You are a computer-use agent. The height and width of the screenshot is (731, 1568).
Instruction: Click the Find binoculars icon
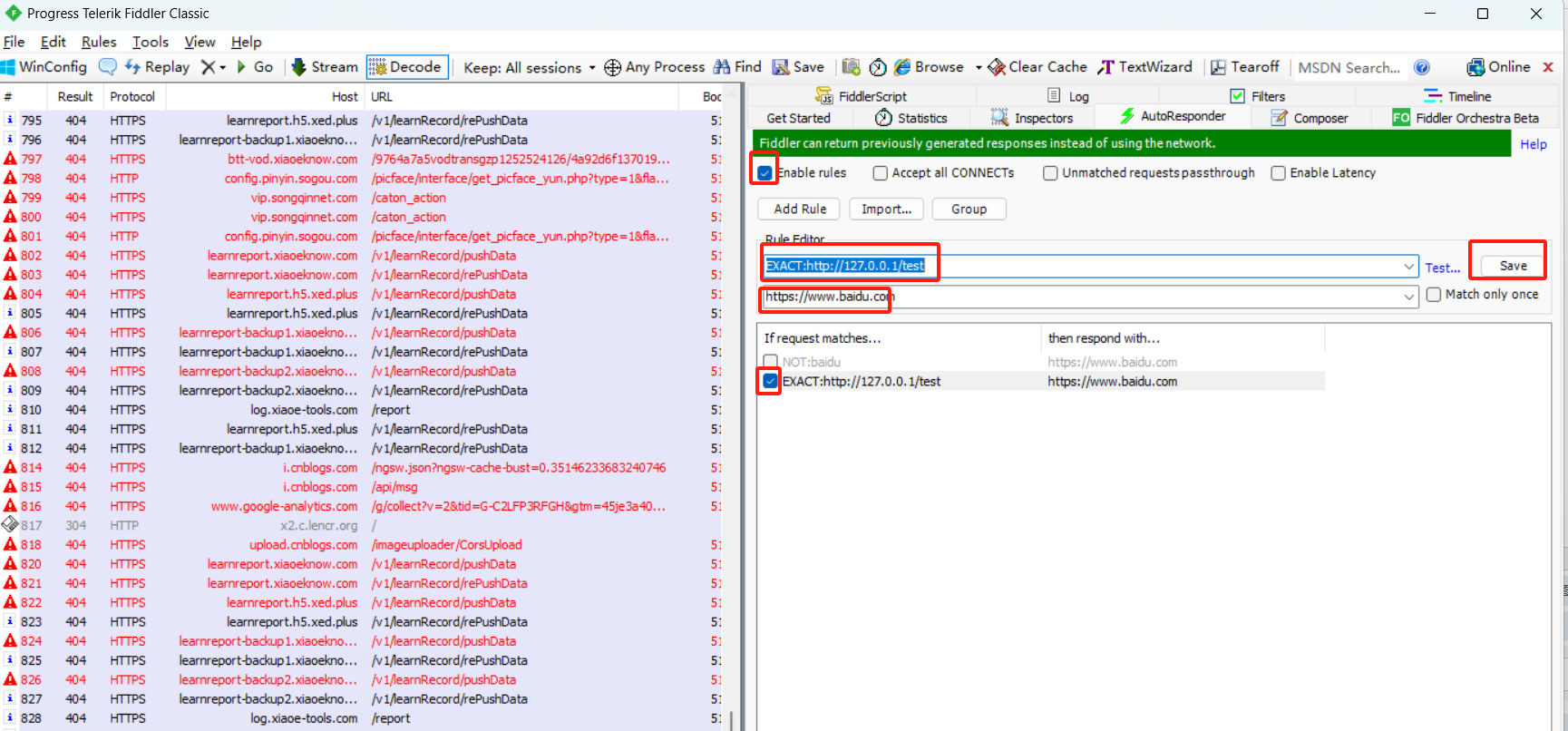click(722, 67)
